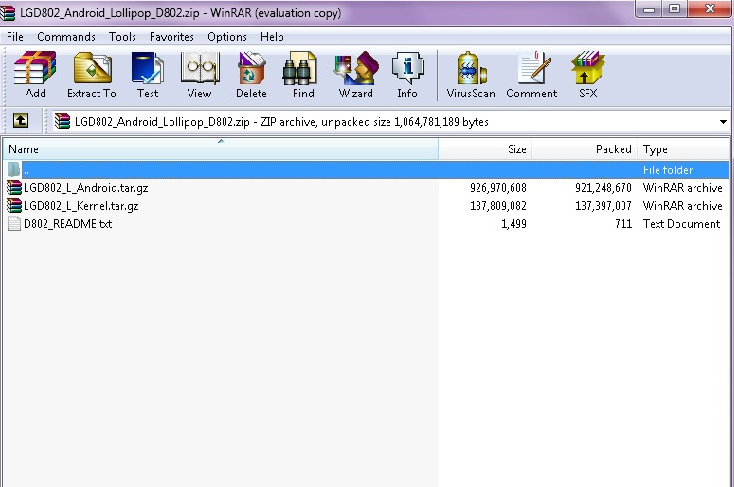This screenshot has height=487, width=734.
Task: Click the WinRAR title bar icon
Action: [7, 13]
